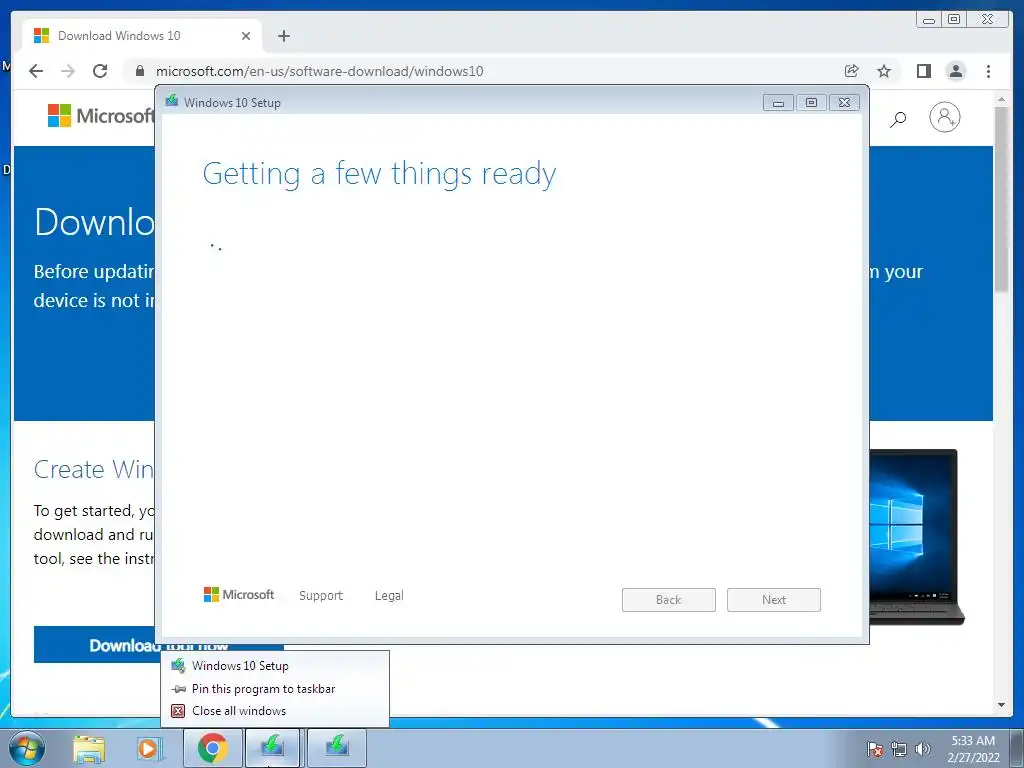1024x768 pixels.
Task: Click the Support link in the Setup window
Action: point(321,596)
